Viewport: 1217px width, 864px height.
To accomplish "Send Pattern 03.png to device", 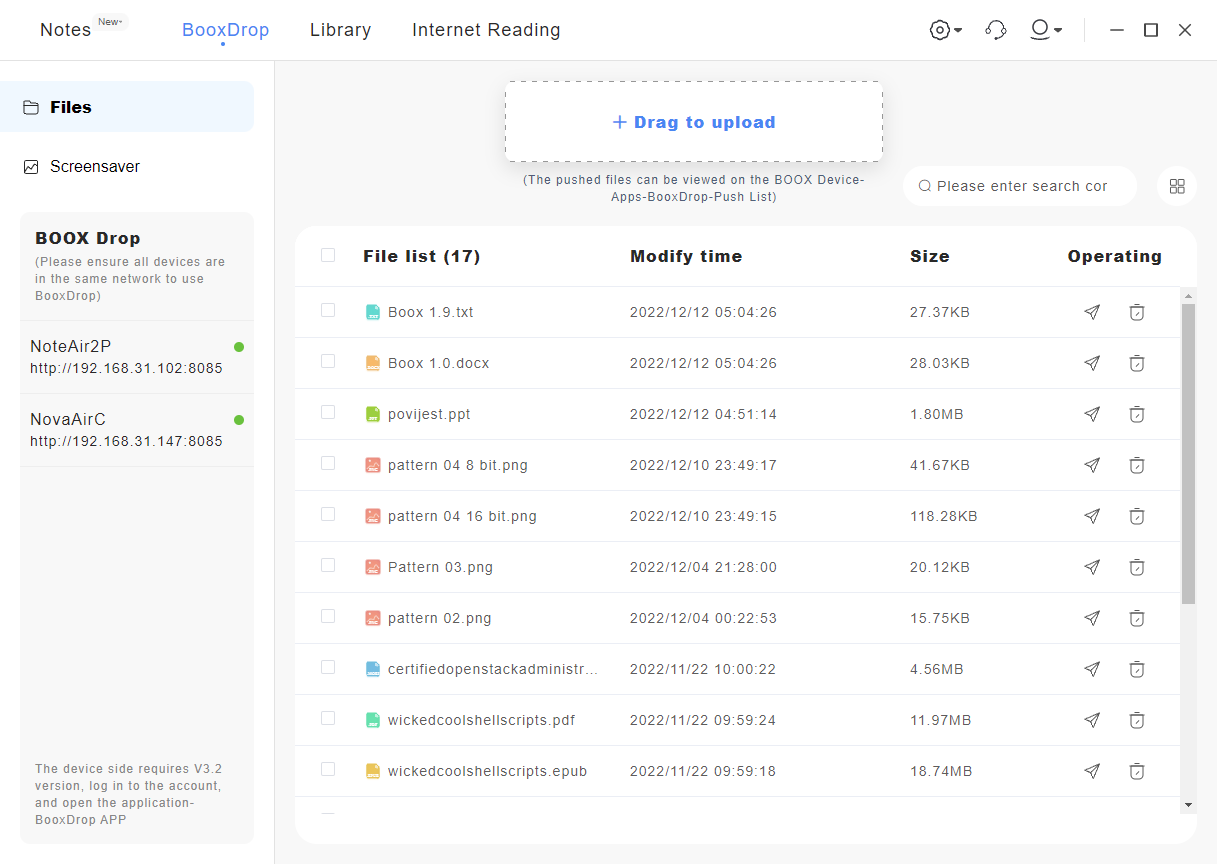I will pyautogui.click(x=1092, y=567).
